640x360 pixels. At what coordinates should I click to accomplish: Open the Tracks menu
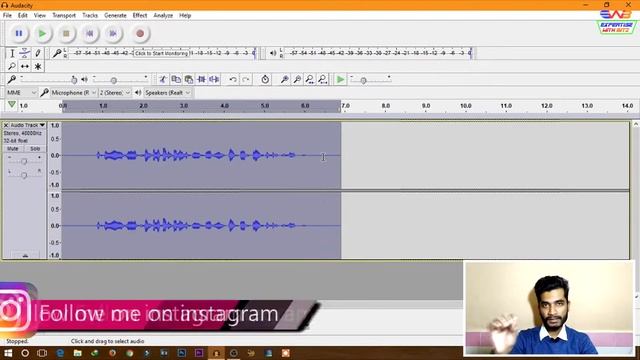pyautogui.click(x=90, y=16)
